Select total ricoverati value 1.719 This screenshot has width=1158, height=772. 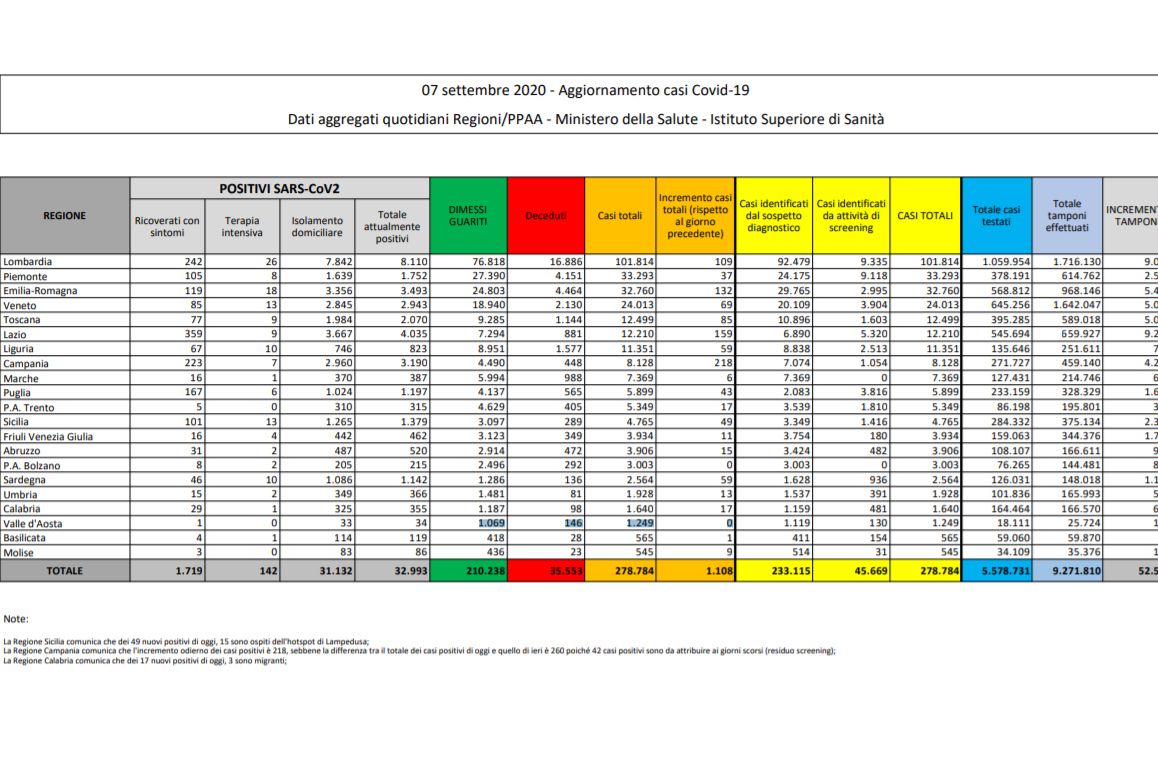(189, 571)
